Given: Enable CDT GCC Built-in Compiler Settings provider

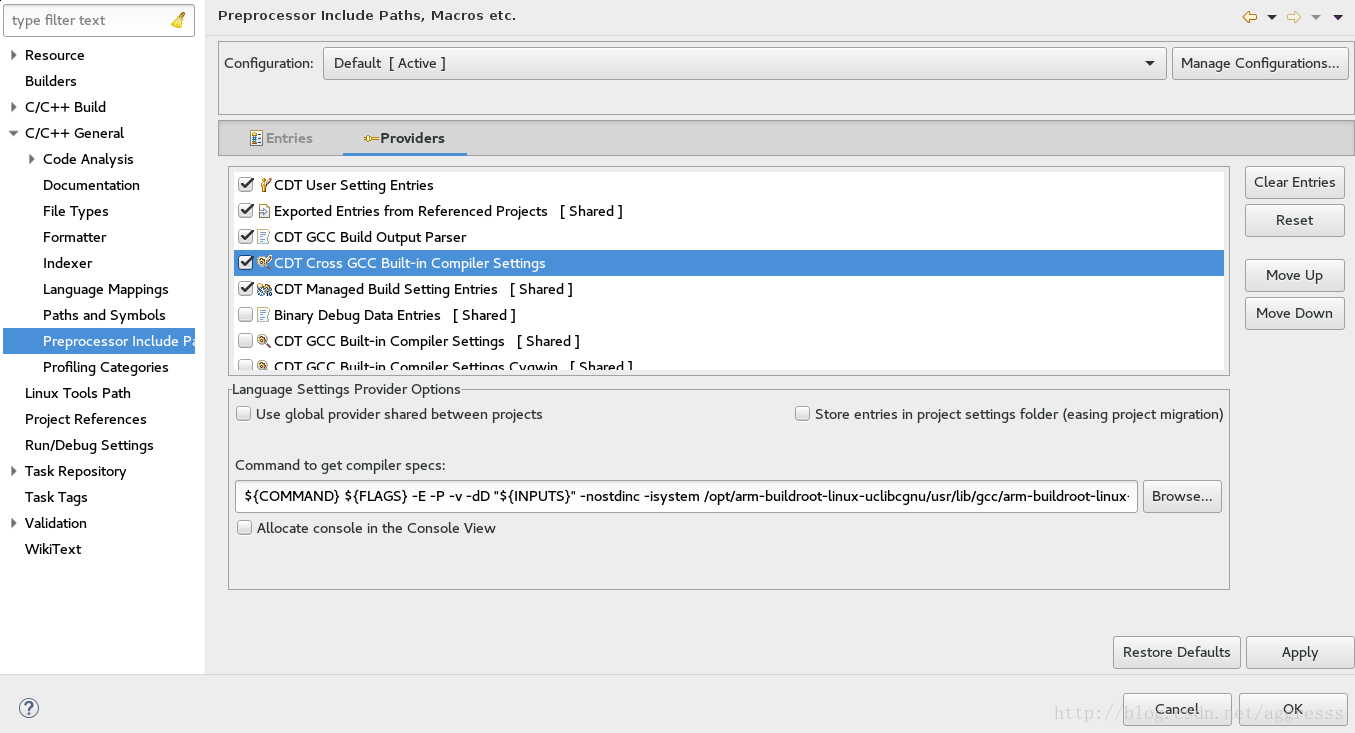Looking at the screenshot, I should pos(246,341).
